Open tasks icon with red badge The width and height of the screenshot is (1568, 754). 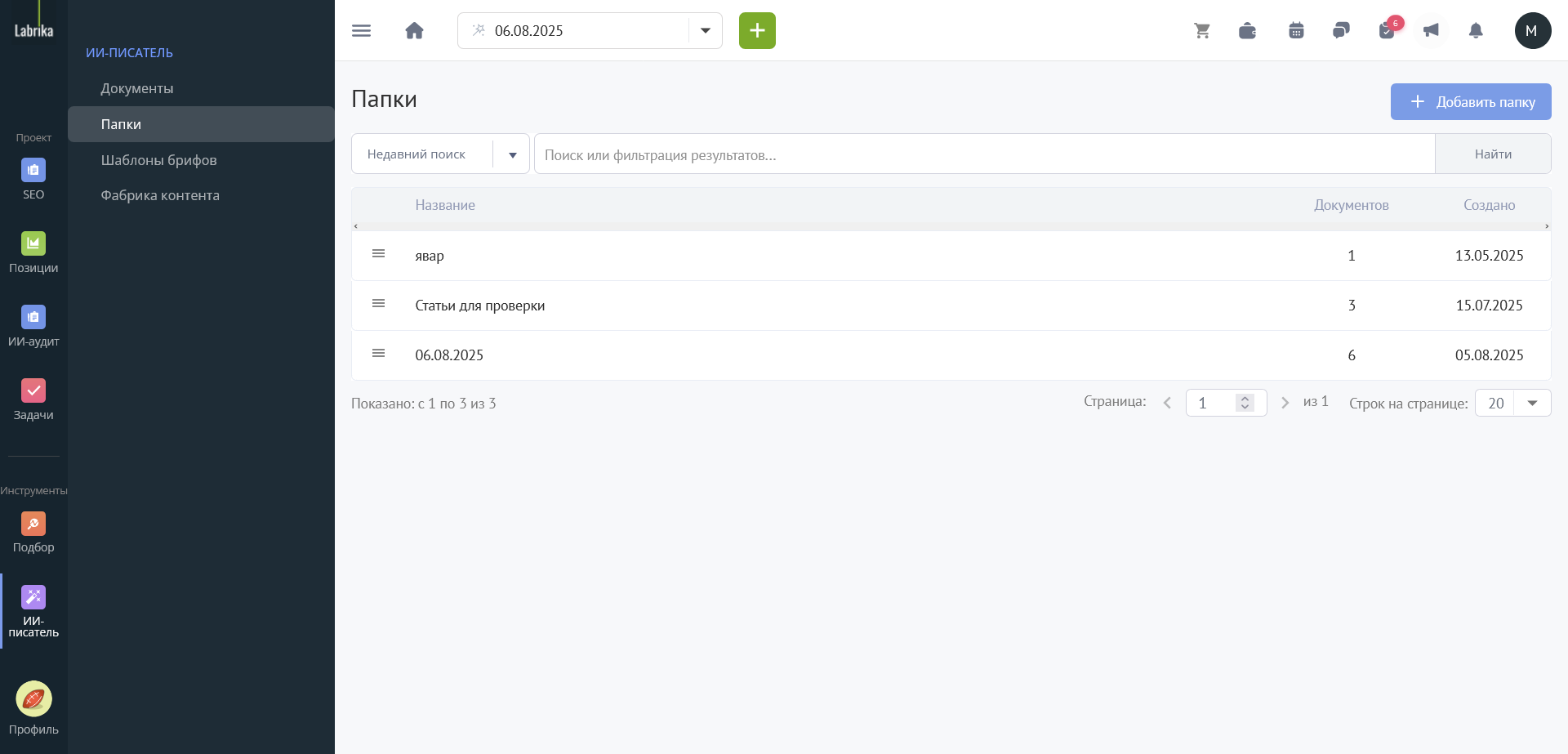(1388, 29)
